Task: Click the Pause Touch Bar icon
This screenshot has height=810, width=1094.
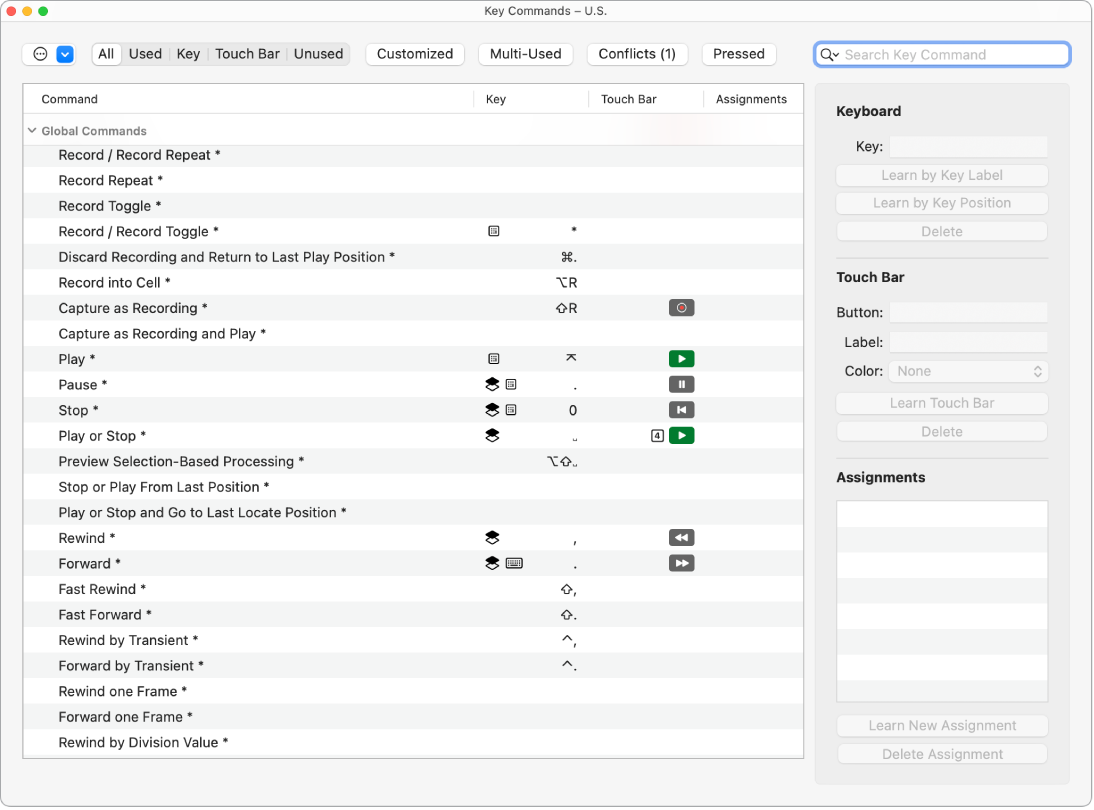Action: pos(681,383)
